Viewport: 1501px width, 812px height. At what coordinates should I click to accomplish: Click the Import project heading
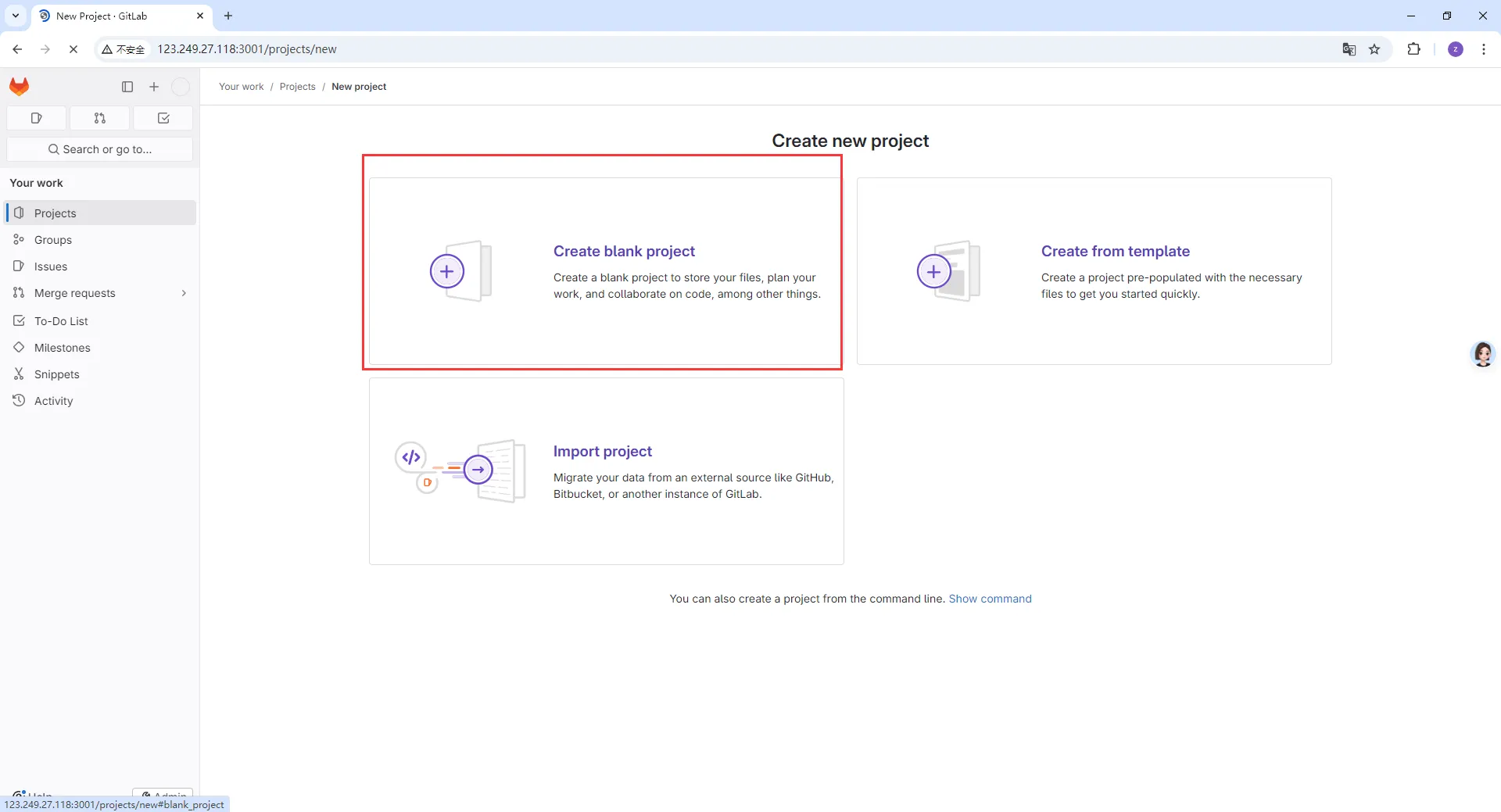click(x=603, y=451)
